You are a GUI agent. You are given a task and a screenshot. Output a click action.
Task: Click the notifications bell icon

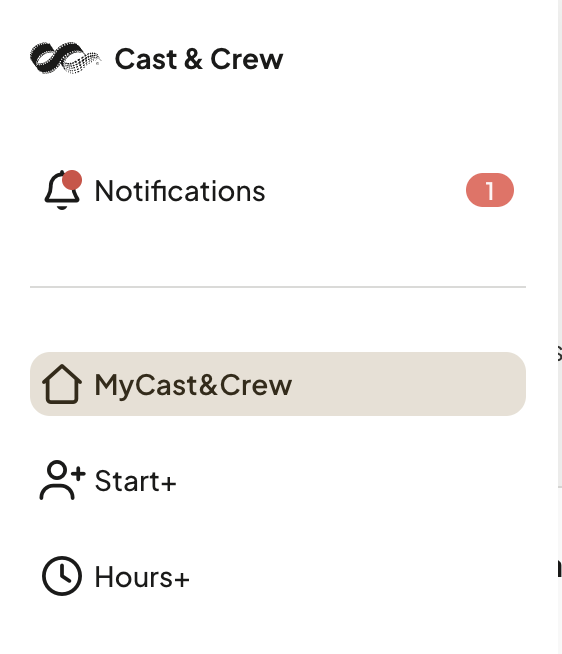(x=62, y=190)
